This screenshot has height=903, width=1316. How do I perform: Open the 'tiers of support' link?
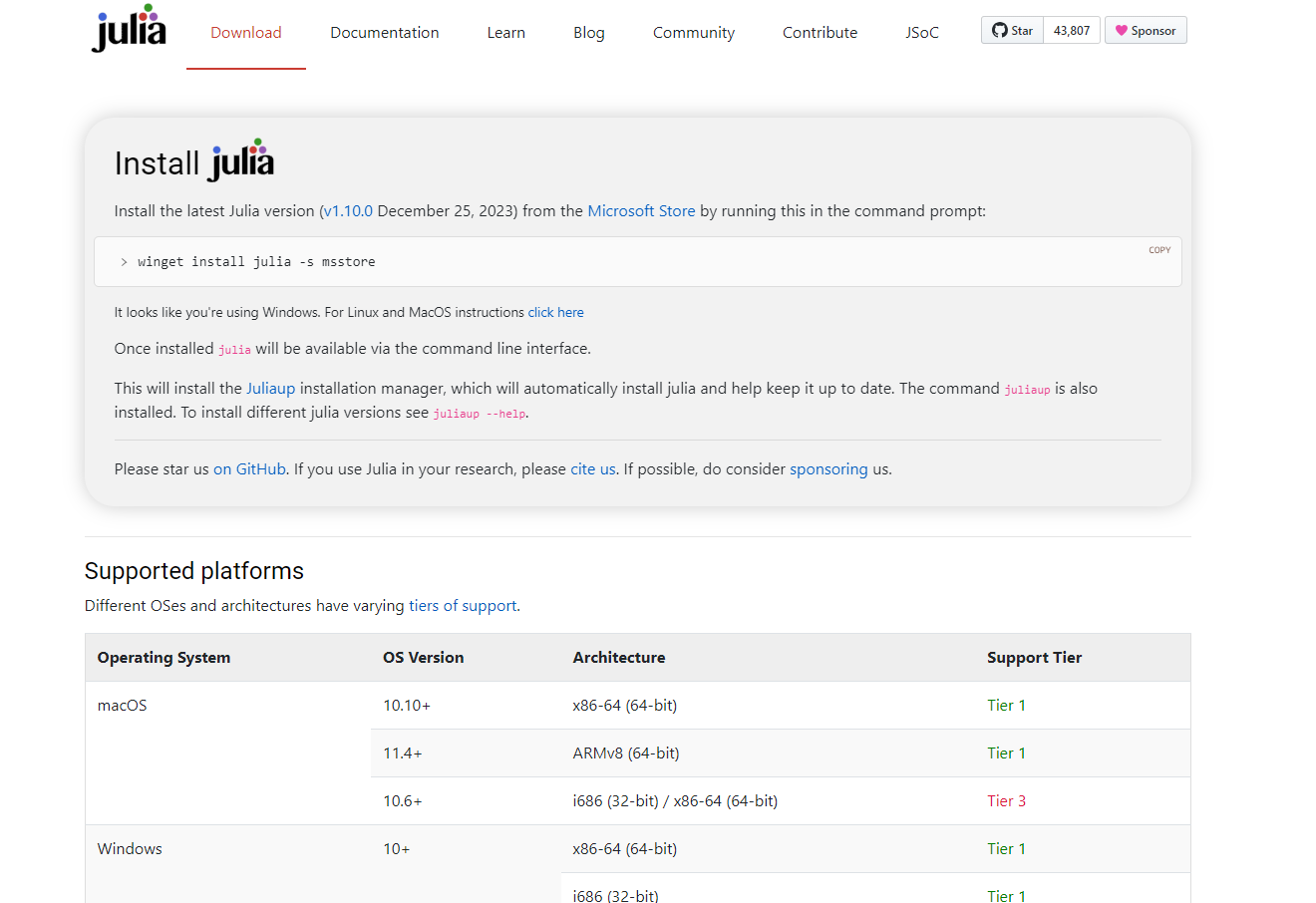click(x=463, y=606)
